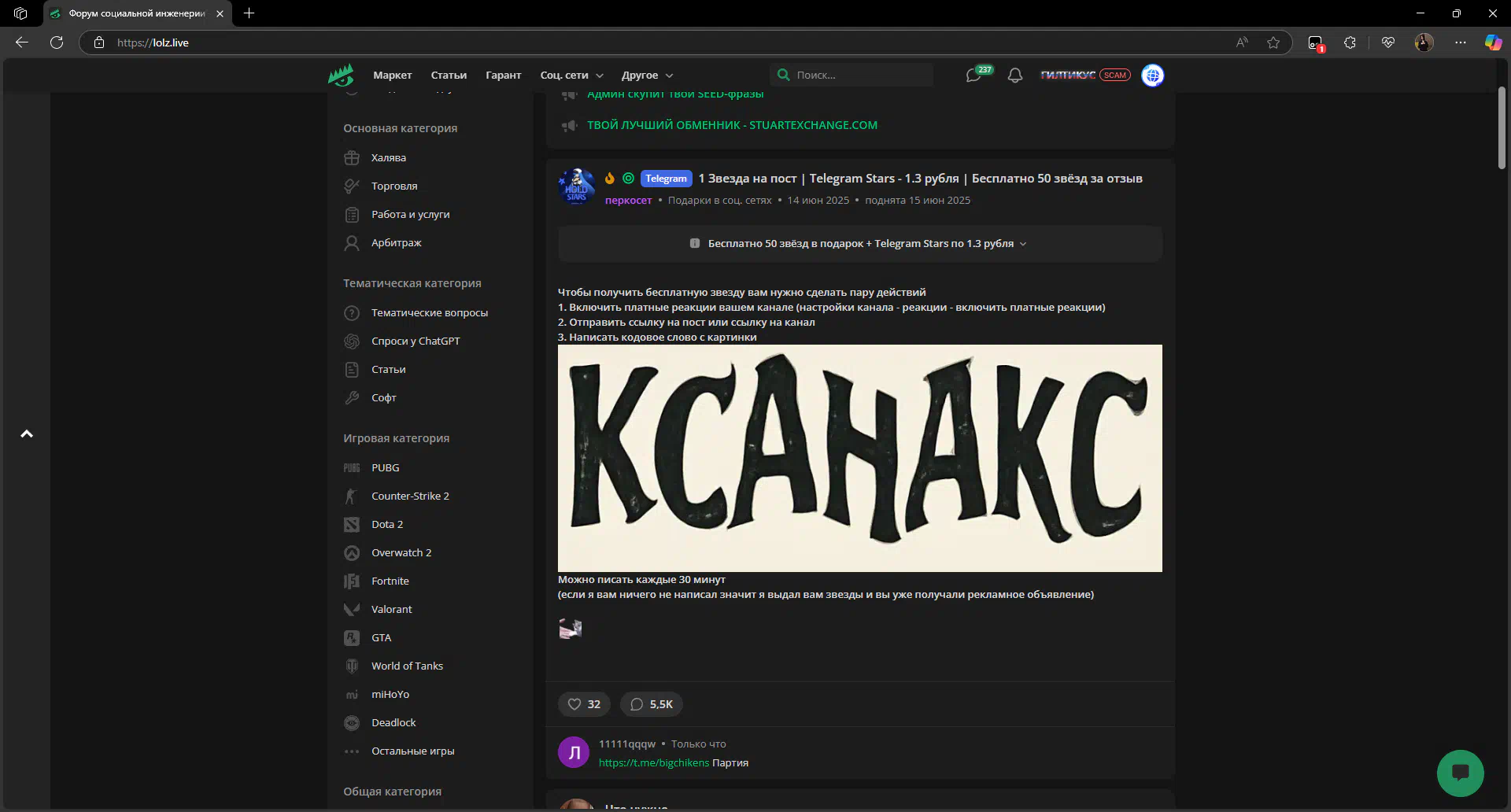The width and height of the screenshot is (1511, 812).
Task: Click the Hold Stars author avatar
Action: pos(576,186)
